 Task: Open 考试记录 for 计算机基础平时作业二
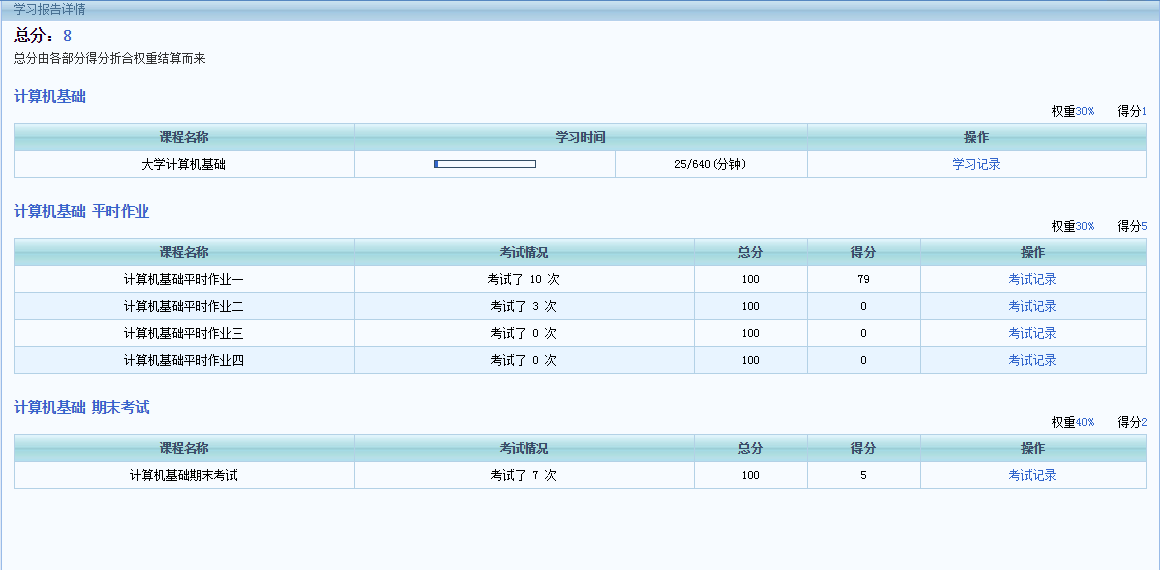(1032, 306)
